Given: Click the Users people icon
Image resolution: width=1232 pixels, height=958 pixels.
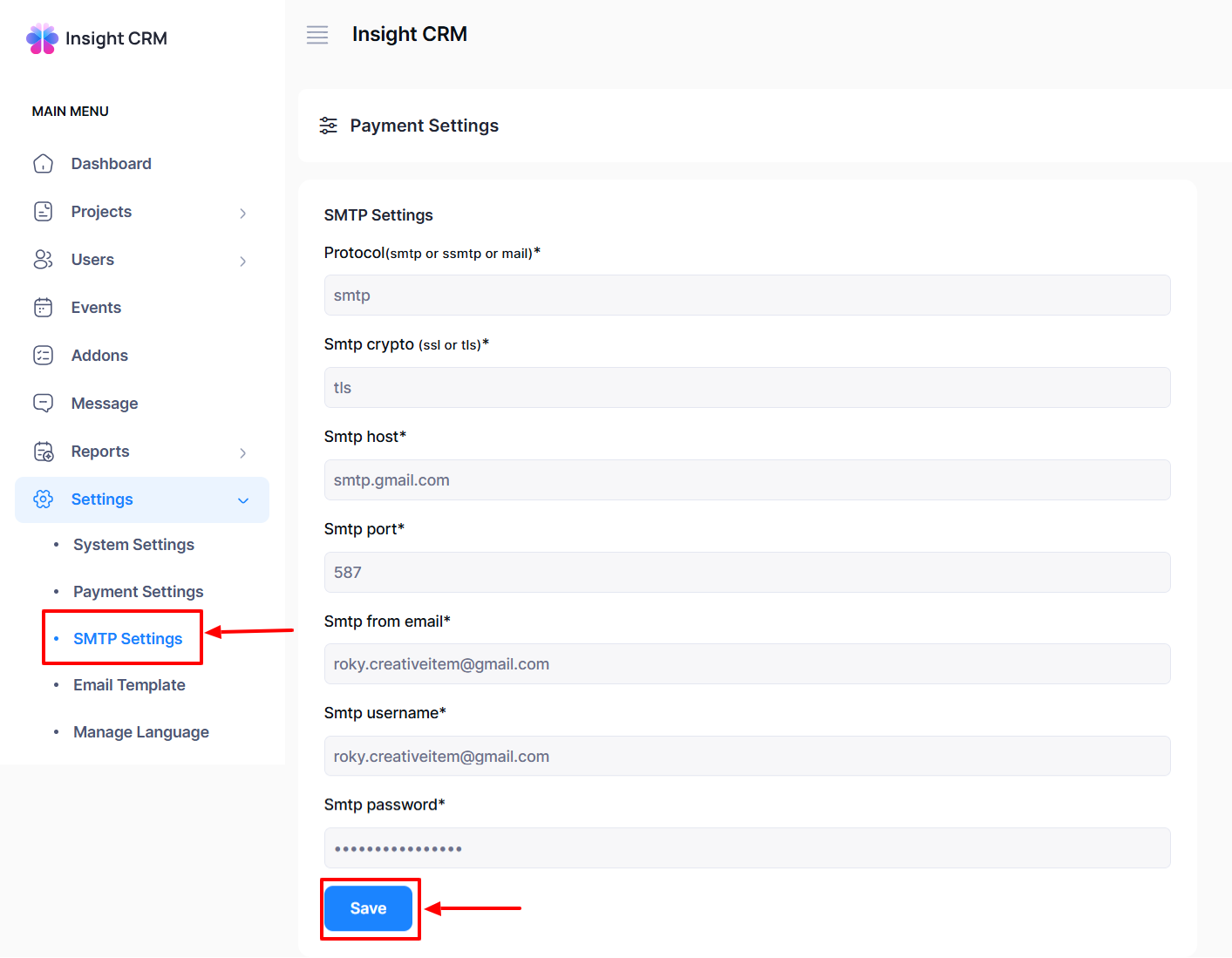Looking at the screenshot, I should (43, 260).
